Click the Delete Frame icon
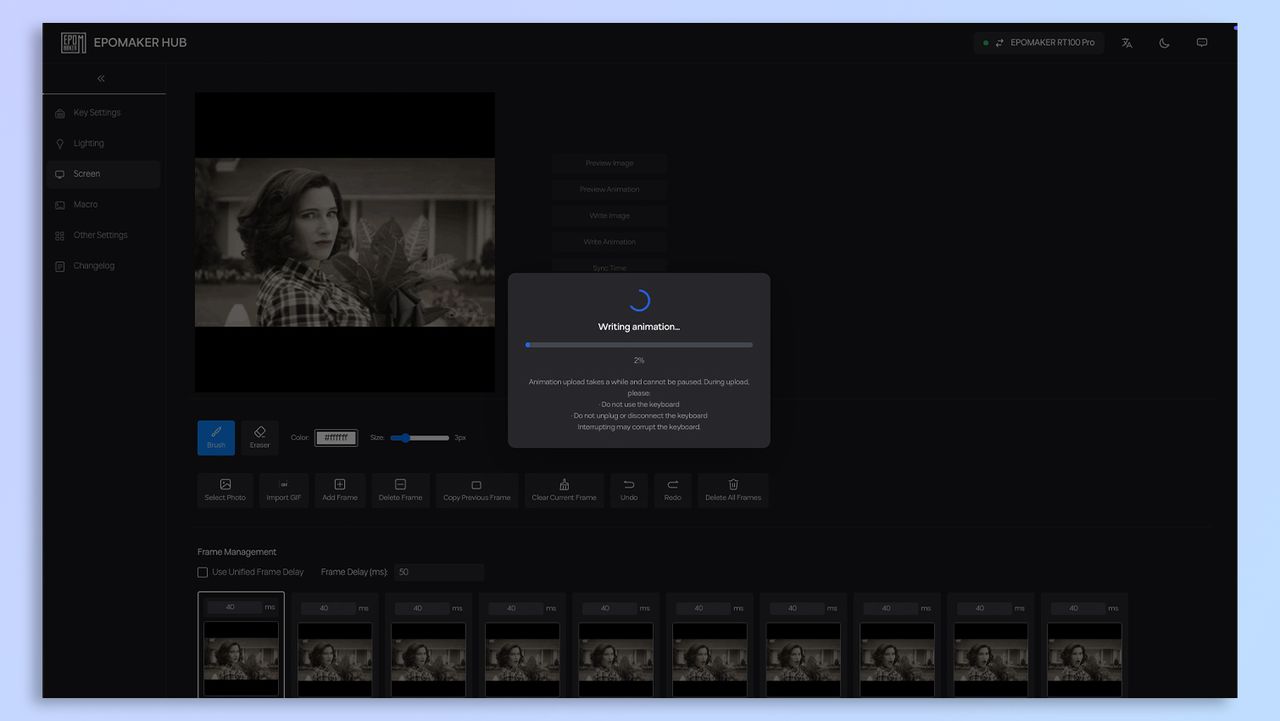 (x=400, y=485)
